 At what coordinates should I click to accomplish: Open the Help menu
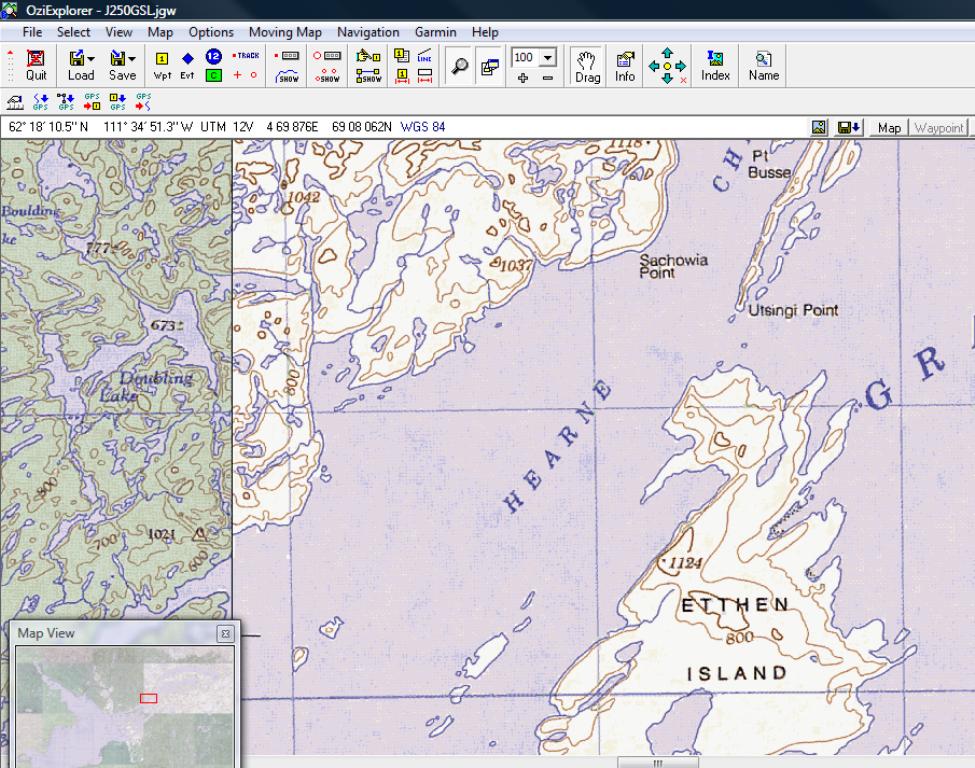coord(485,32)
